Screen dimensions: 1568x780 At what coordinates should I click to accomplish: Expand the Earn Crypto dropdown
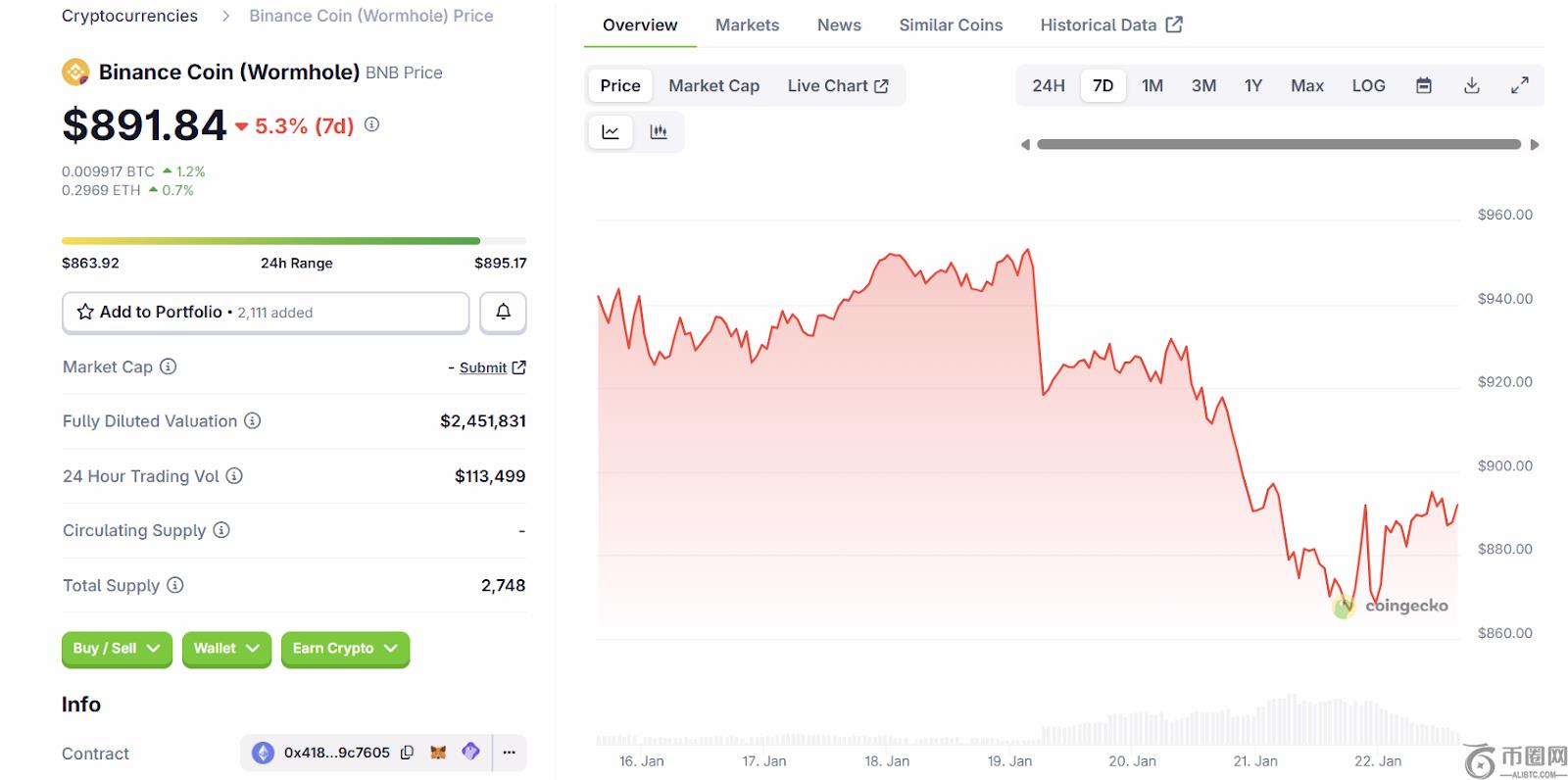pyautogui.click(x=345, y=649)
